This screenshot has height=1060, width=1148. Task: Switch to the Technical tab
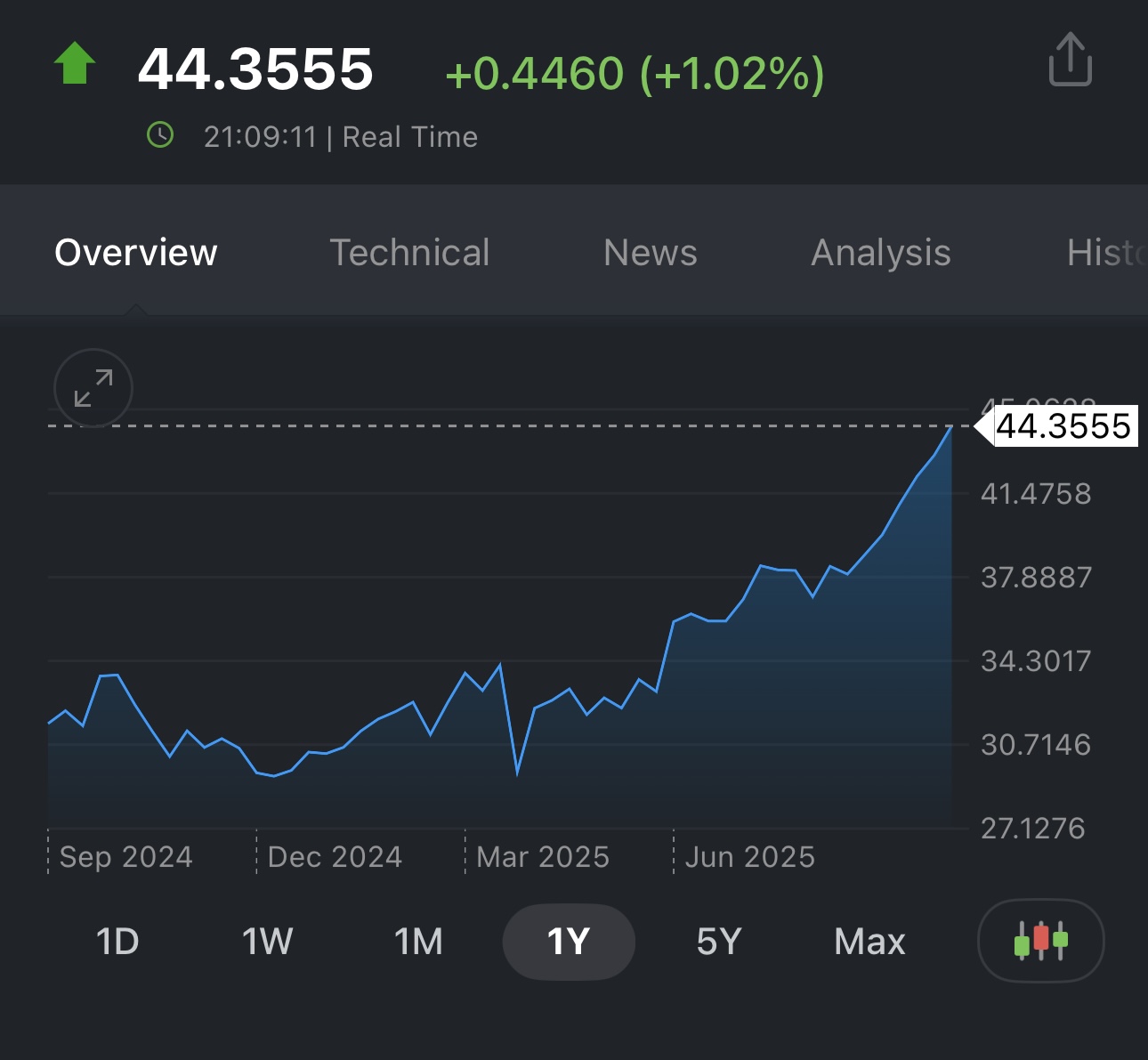(409, 253)
